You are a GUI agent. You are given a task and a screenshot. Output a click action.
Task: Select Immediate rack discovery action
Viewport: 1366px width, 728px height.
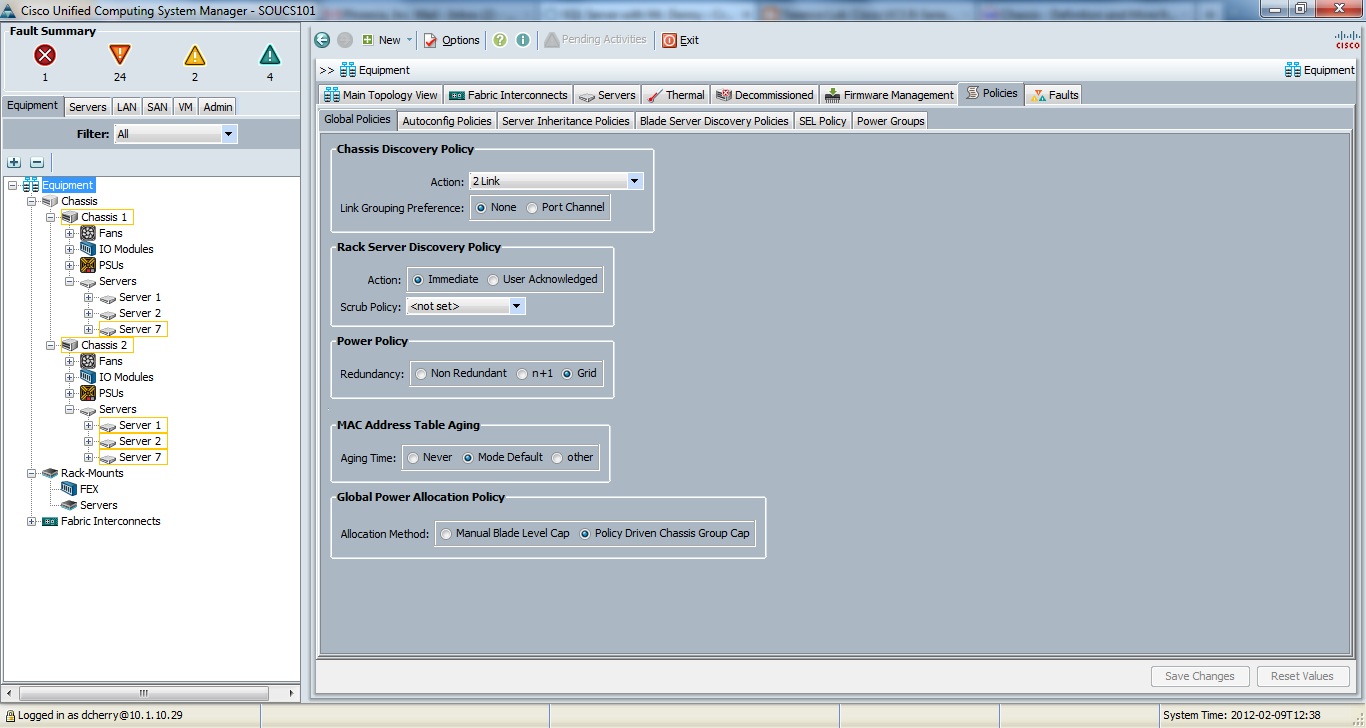click(418, 280)
